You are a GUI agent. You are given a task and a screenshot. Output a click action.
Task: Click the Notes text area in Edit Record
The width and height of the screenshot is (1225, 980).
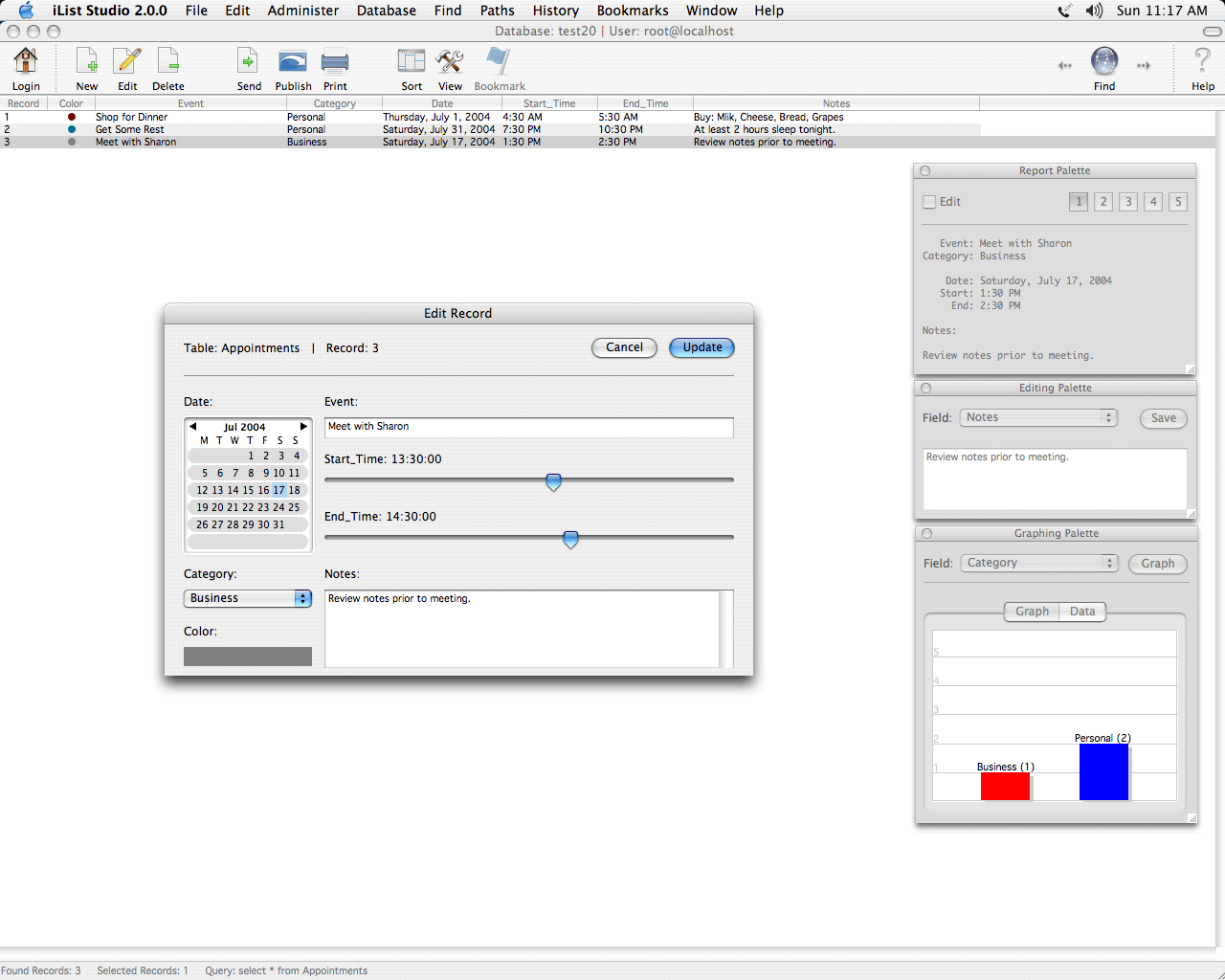[523, 629]
